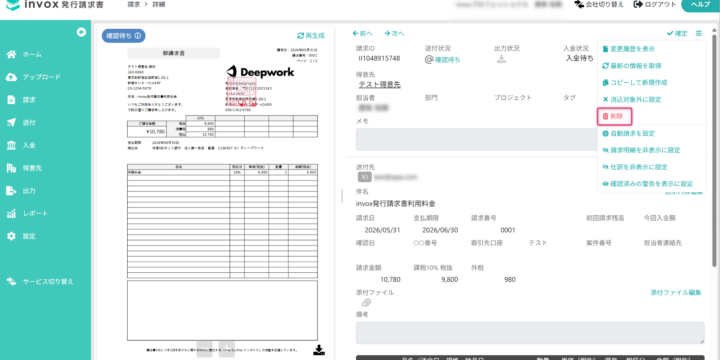This screenshot has height=360, width=720.
Task: Open アップロード in the sidebar
Action: [33, 77]
